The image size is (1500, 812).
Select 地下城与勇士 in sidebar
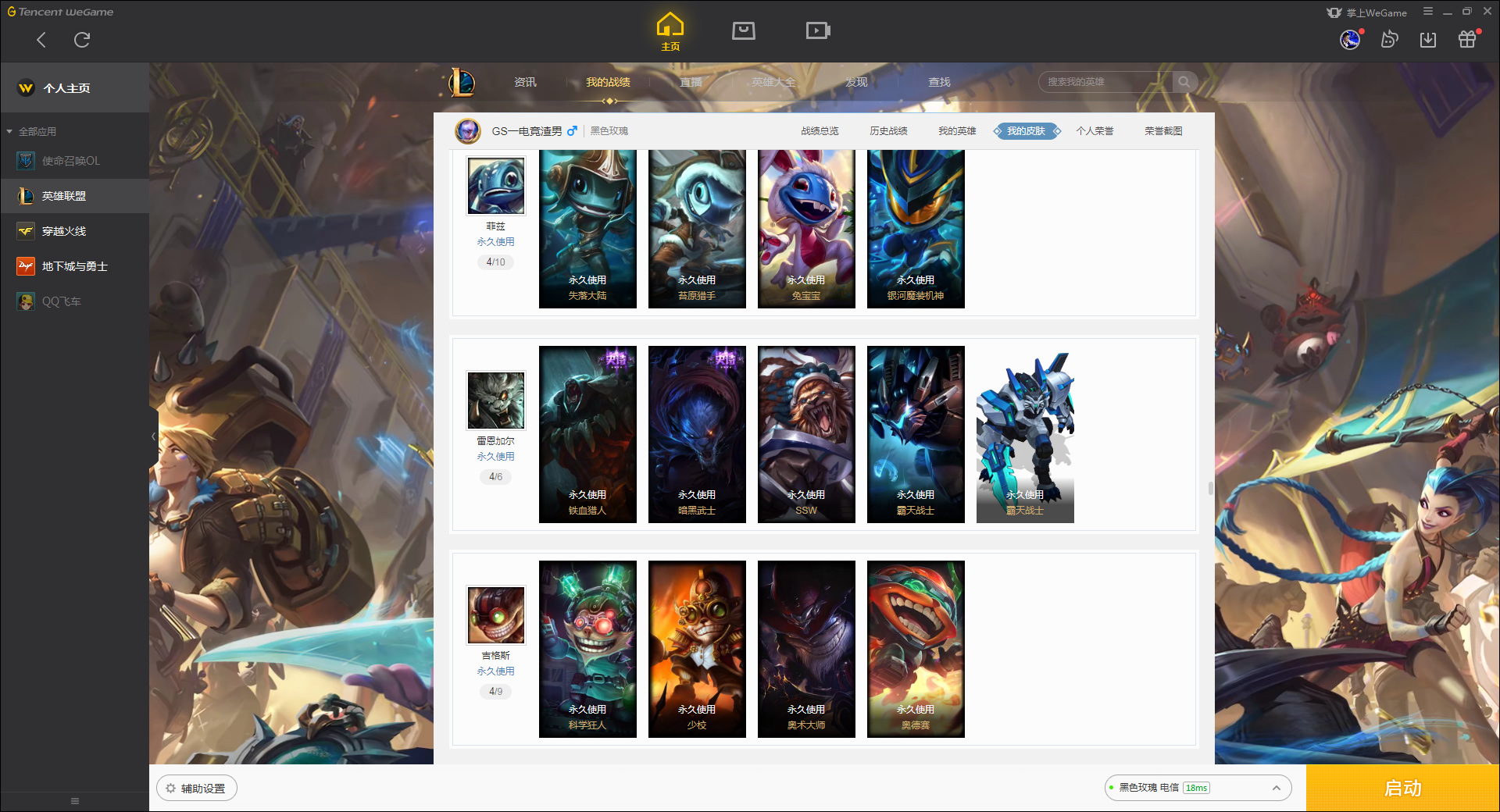tap(74, 266)
